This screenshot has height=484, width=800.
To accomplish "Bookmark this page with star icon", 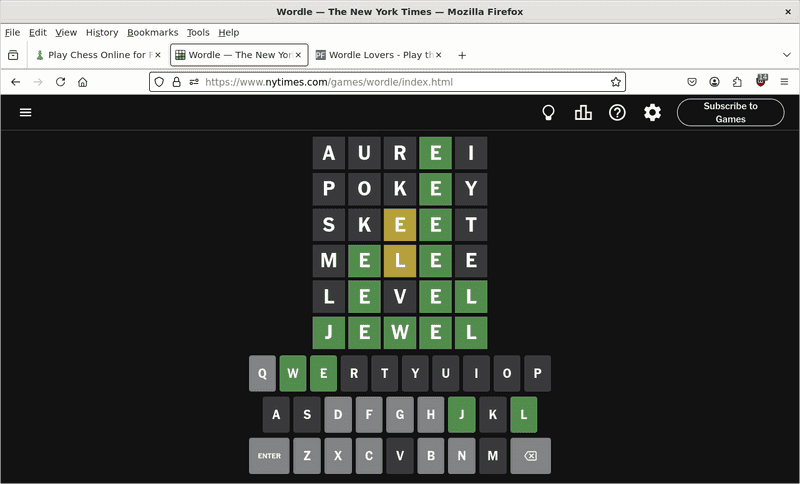I will coord(616,82).
